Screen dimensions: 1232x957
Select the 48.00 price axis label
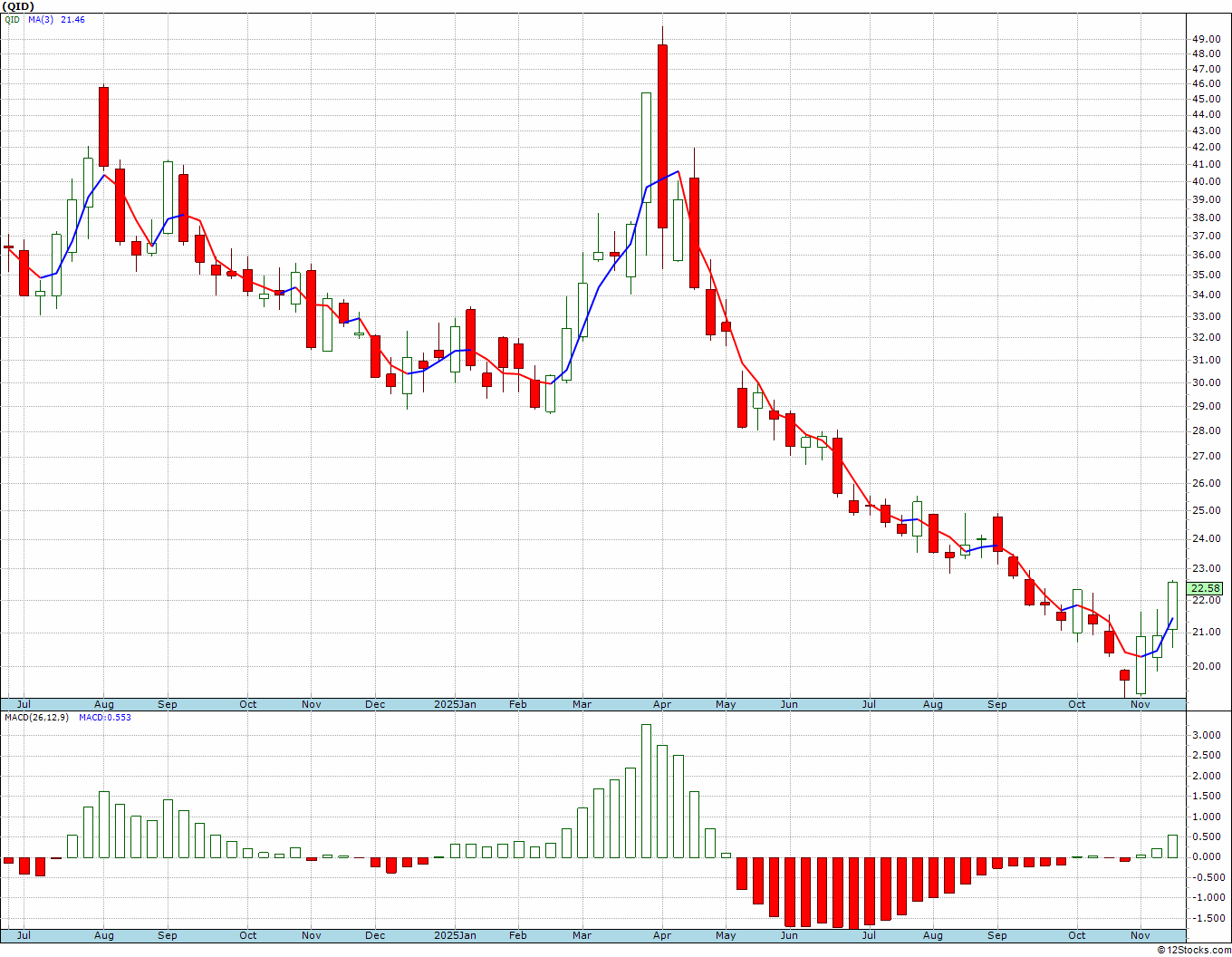[x=1206, y=53]
